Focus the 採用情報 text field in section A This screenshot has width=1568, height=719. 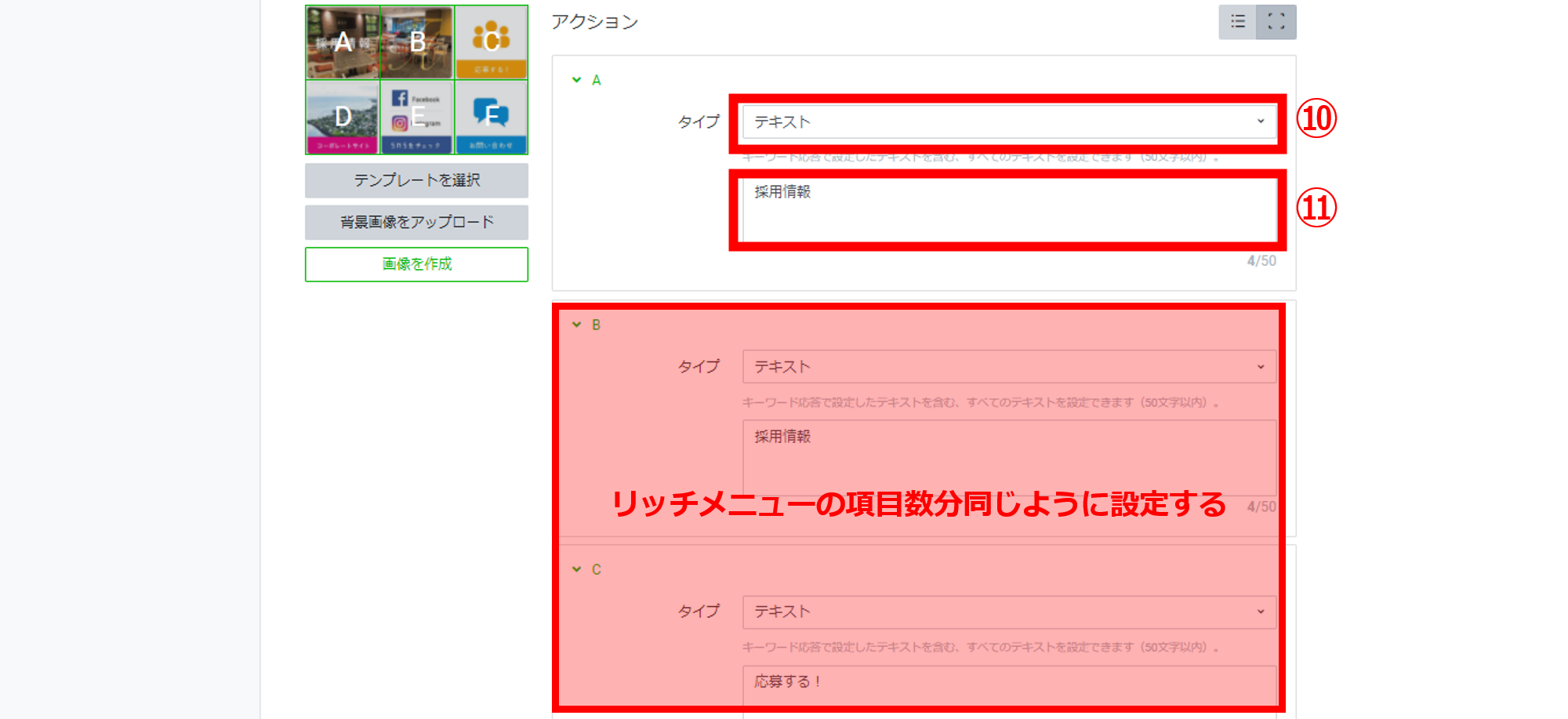point(1009,210)
